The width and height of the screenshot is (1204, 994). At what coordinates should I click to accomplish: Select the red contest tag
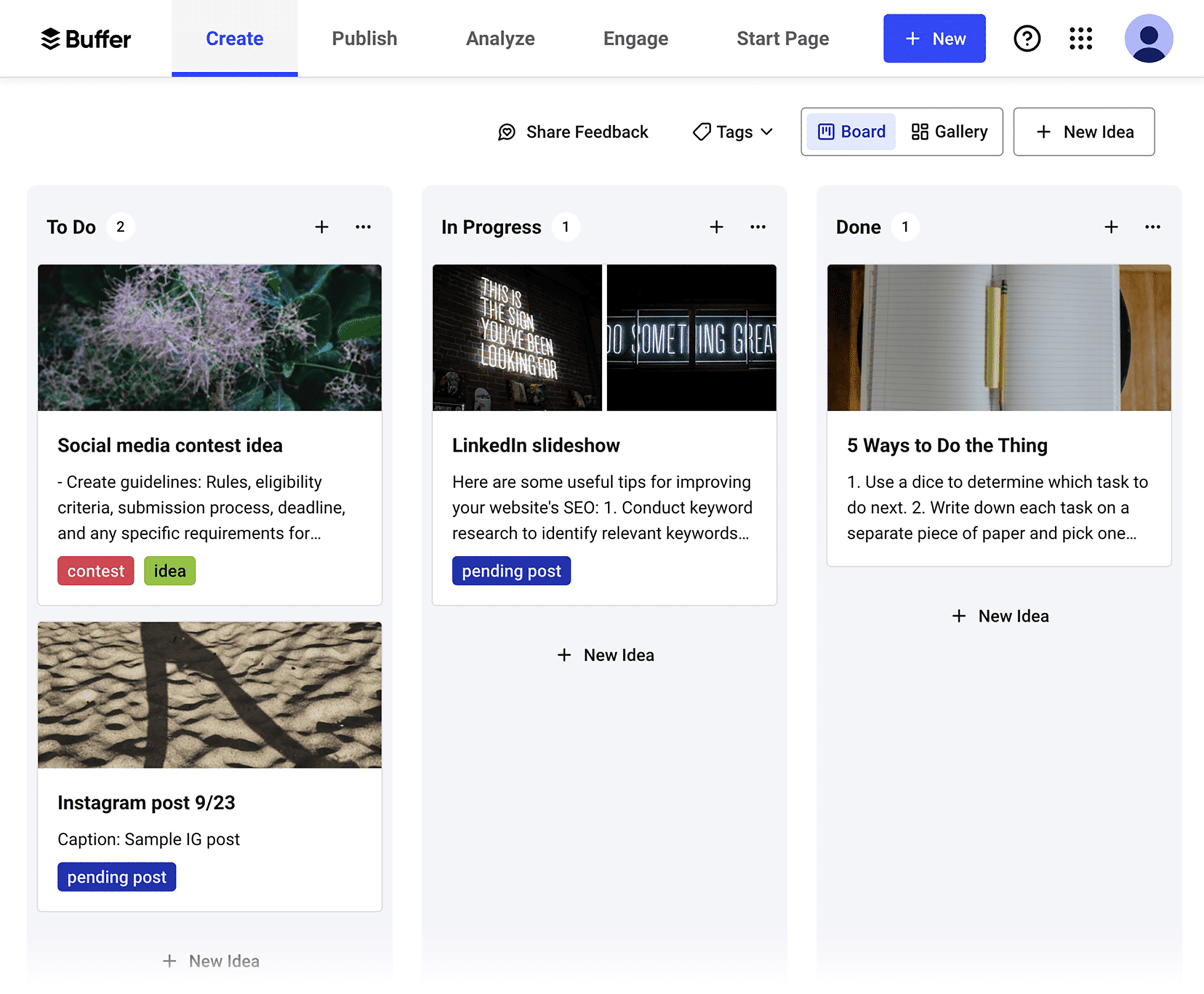tap(96, 571)
